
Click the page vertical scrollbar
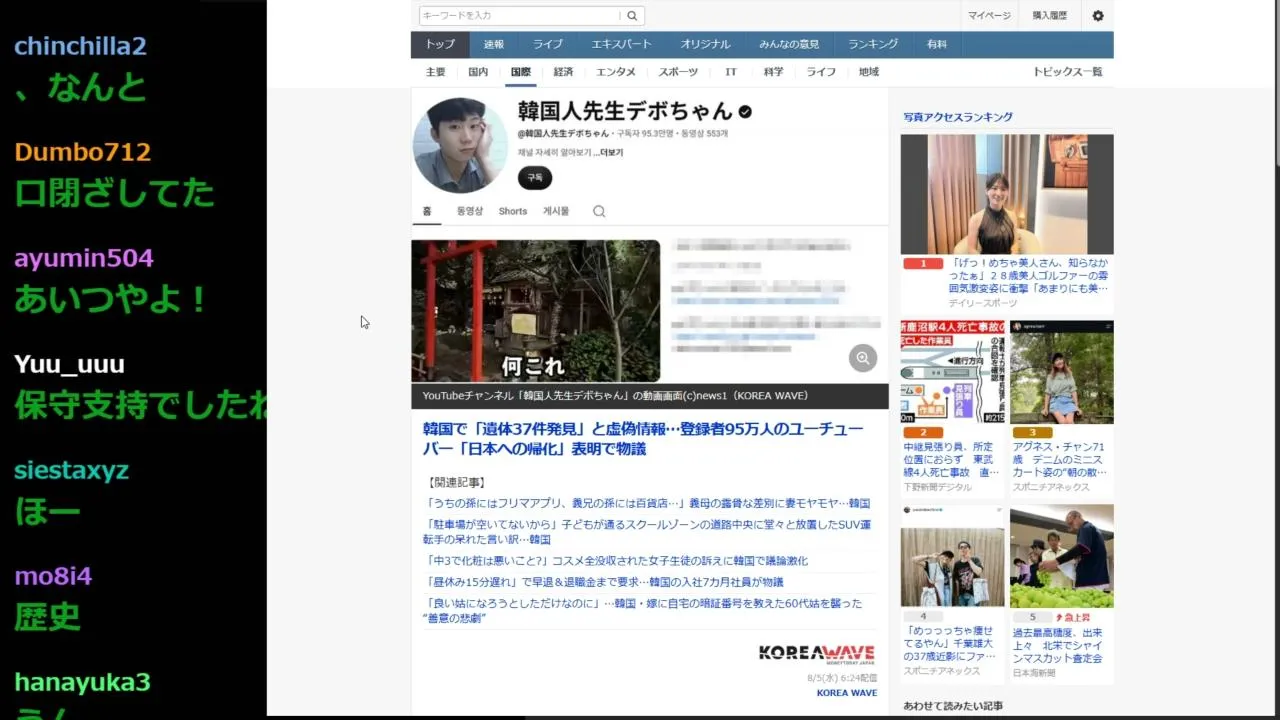1275,85
